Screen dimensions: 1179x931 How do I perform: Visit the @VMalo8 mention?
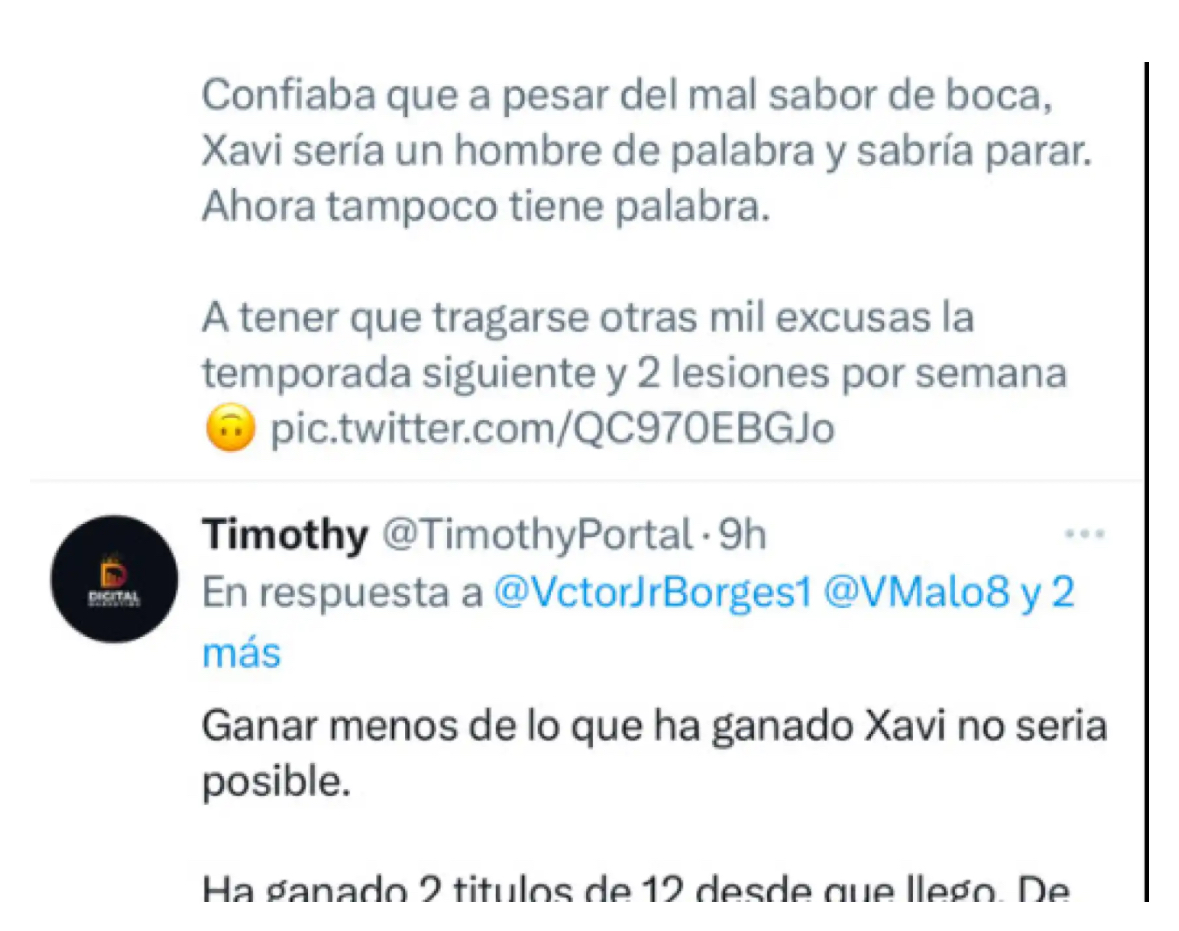point(917,593)
